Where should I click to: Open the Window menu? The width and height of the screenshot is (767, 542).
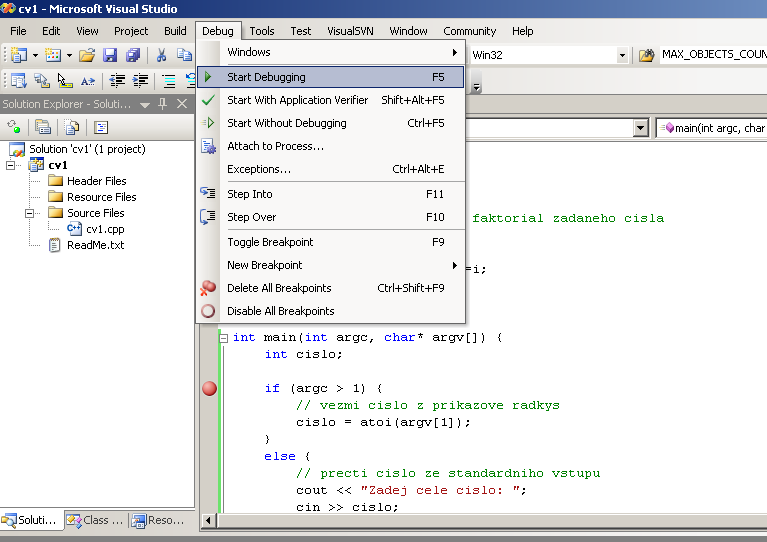[x=408, y=31]
